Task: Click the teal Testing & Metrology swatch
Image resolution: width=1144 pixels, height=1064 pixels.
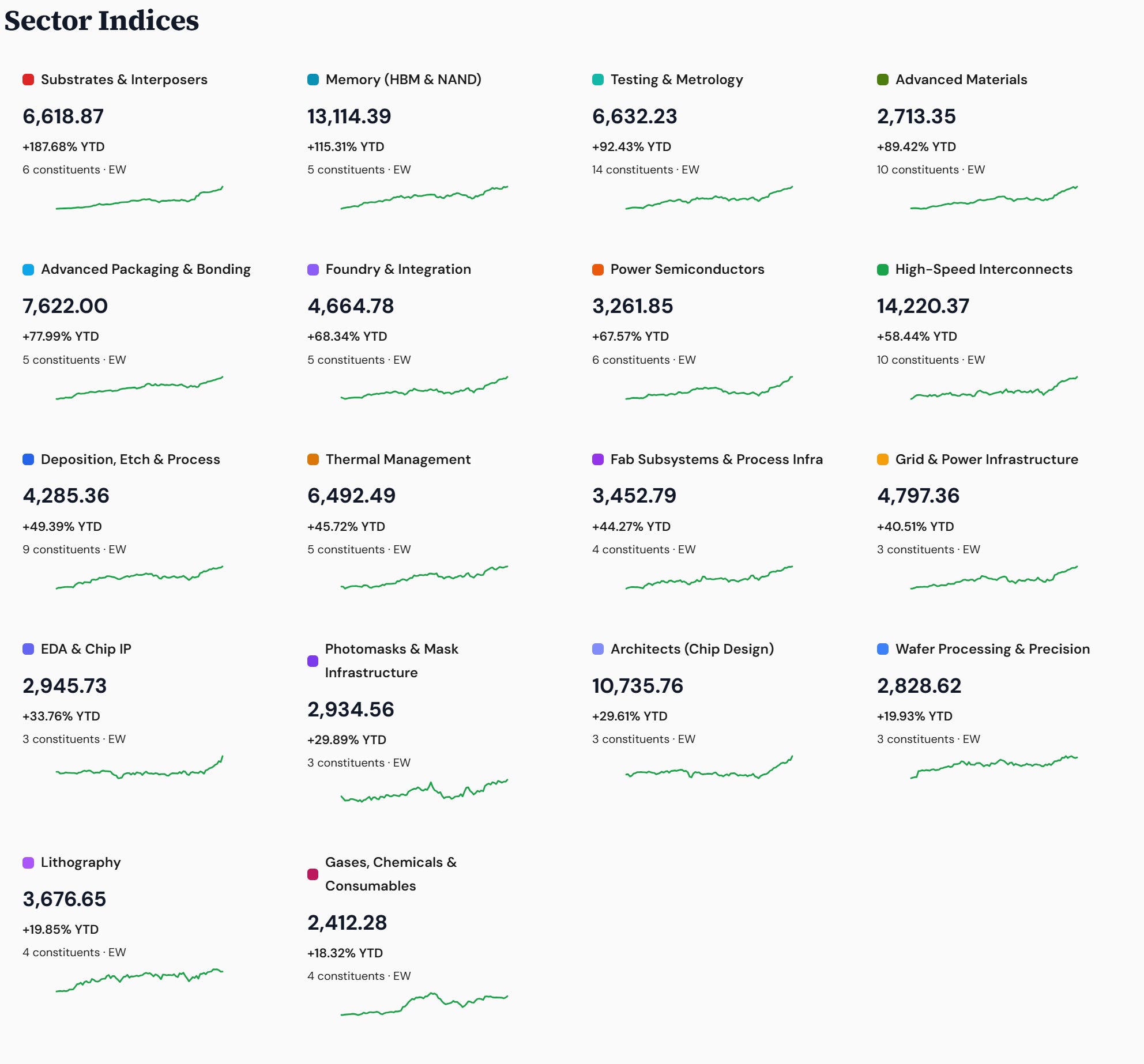Action: (x=597, y=80)
